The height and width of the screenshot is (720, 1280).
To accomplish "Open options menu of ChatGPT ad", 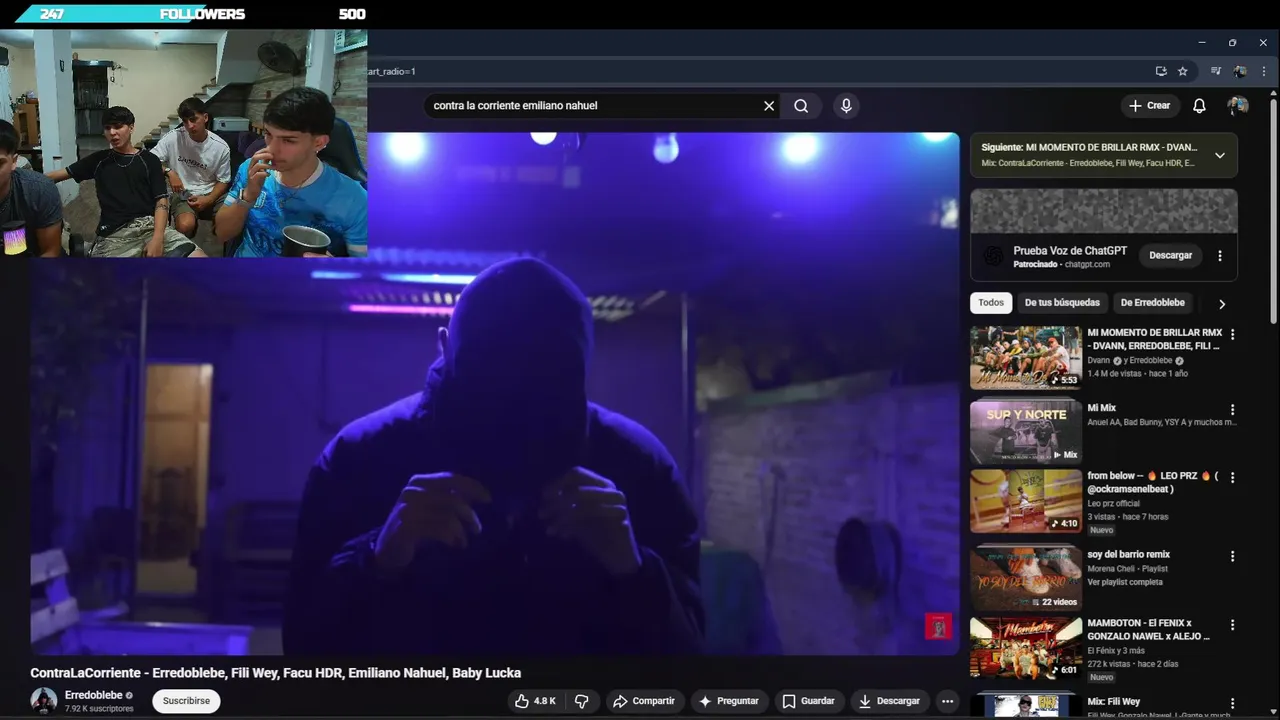I will pyautogui.click(x=1220, y=256).
